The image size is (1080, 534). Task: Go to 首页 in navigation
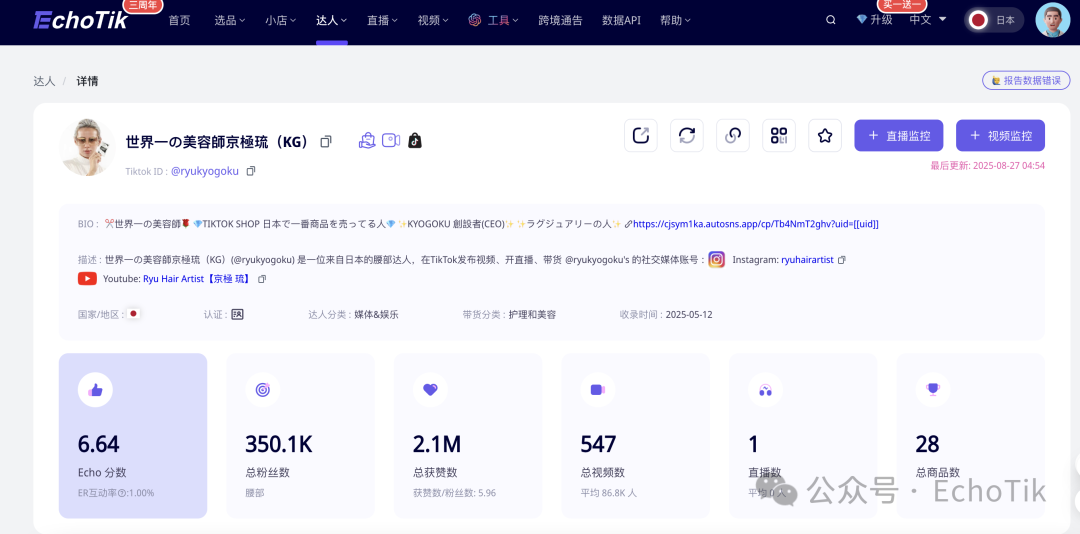click(179, 20)
